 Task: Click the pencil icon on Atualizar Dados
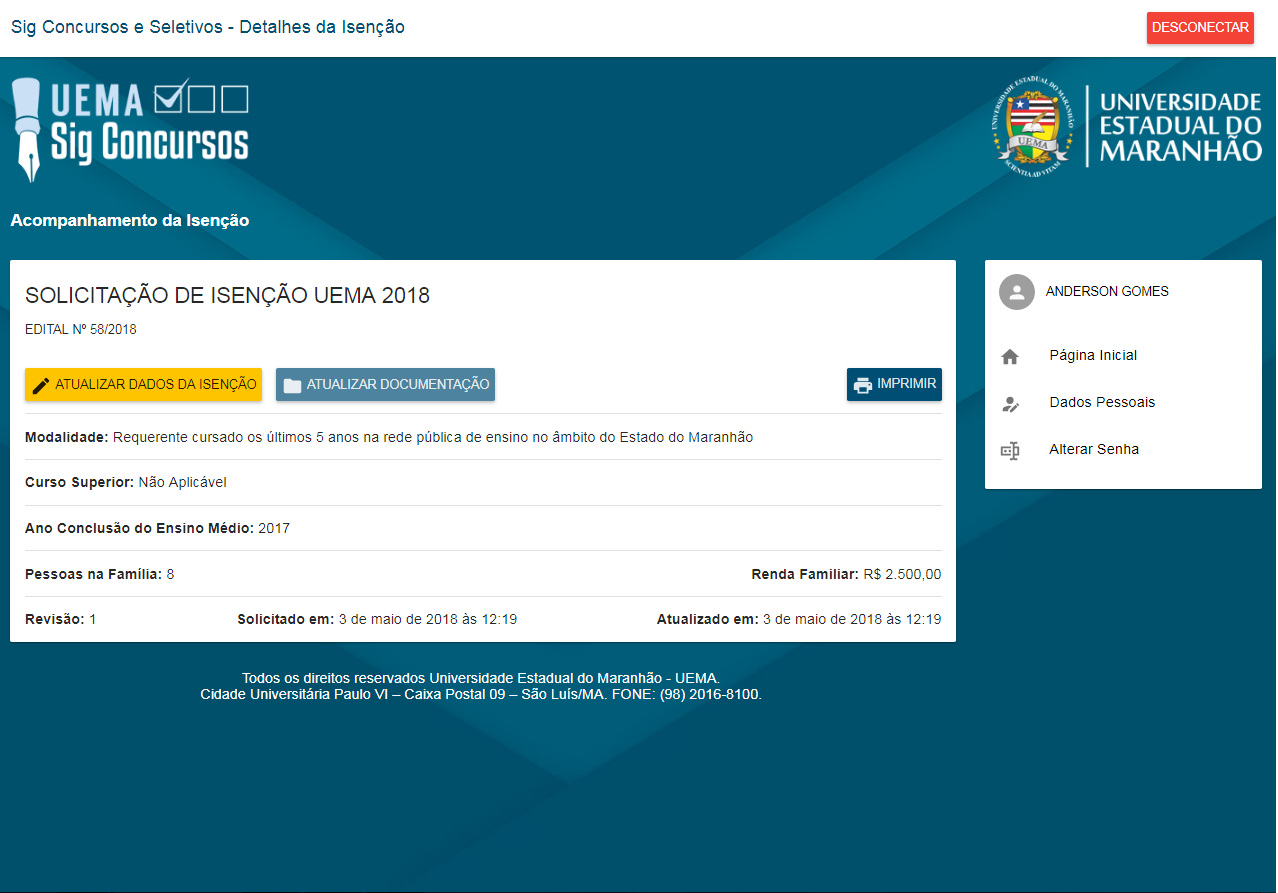coord(41,385)
